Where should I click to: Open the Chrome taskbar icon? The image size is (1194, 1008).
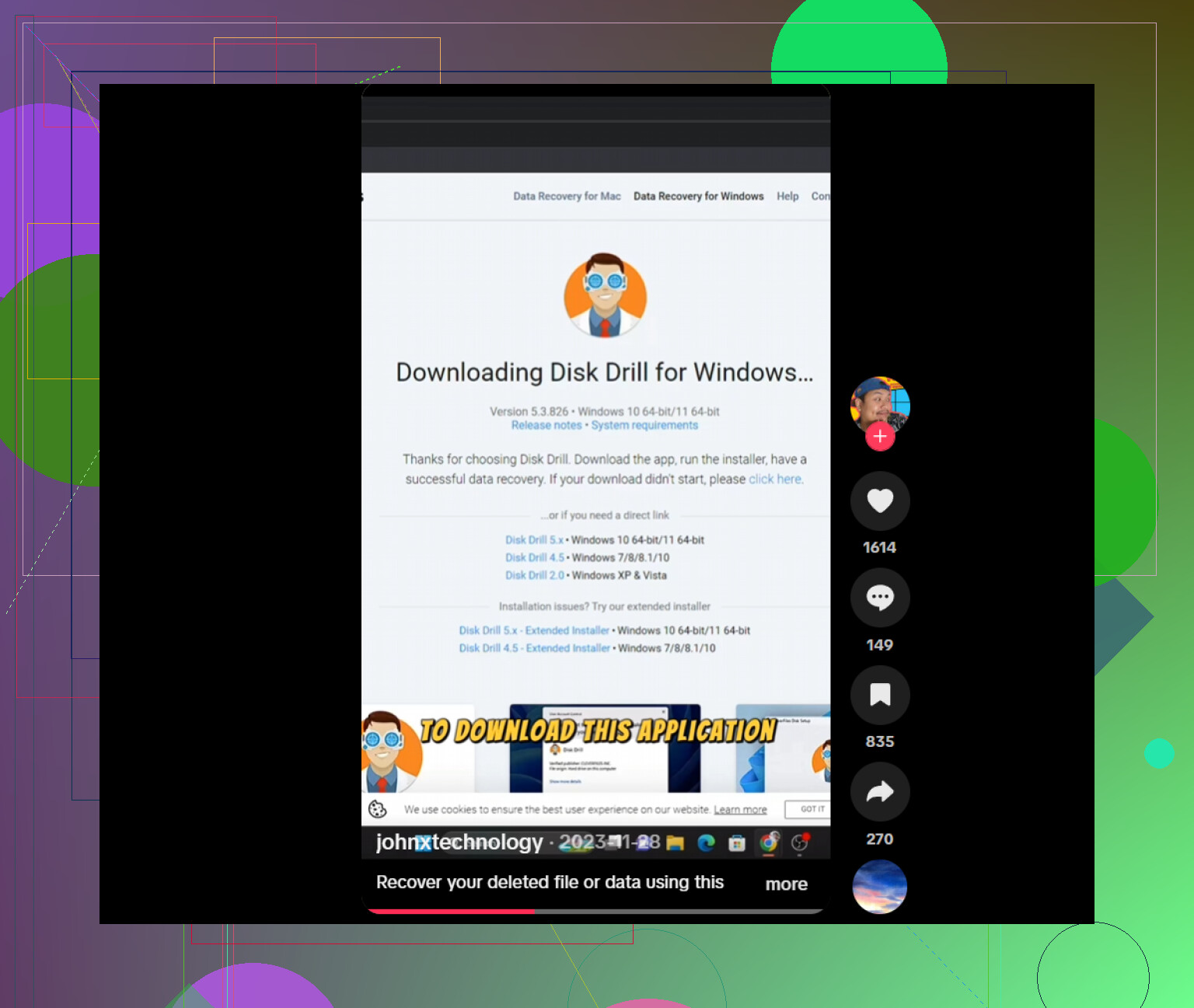(769, 842)
